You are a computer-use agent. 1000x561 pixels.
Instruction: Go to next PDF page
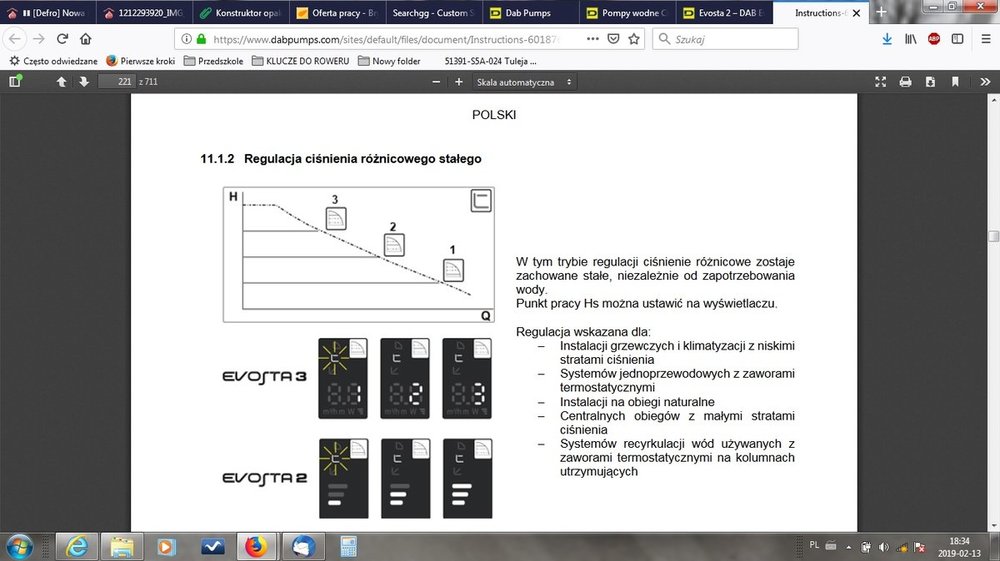(x=84, y=82)
